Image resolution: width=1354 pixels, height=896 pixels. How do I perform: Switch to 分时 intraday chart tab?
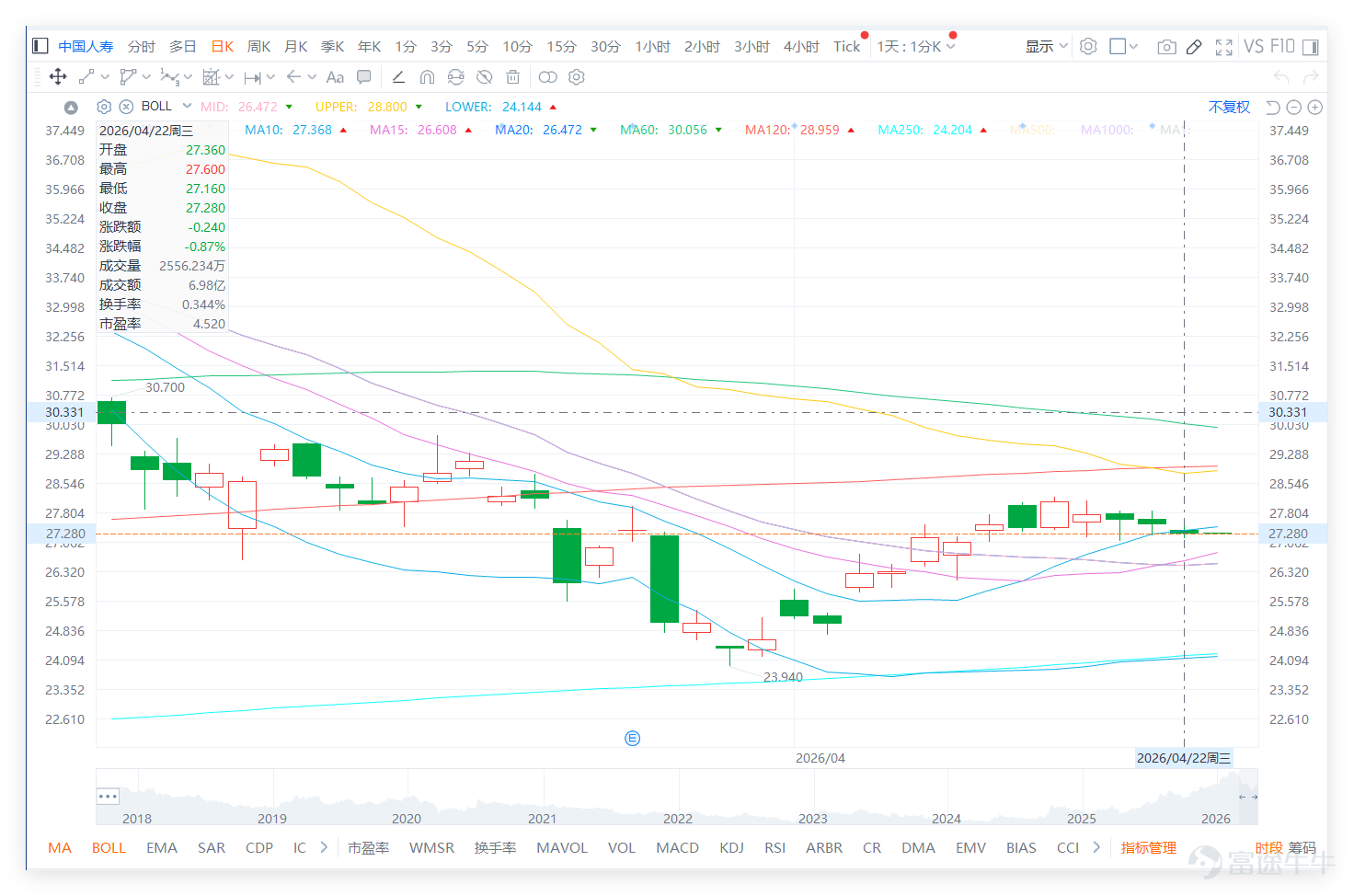tap(142, 46)
